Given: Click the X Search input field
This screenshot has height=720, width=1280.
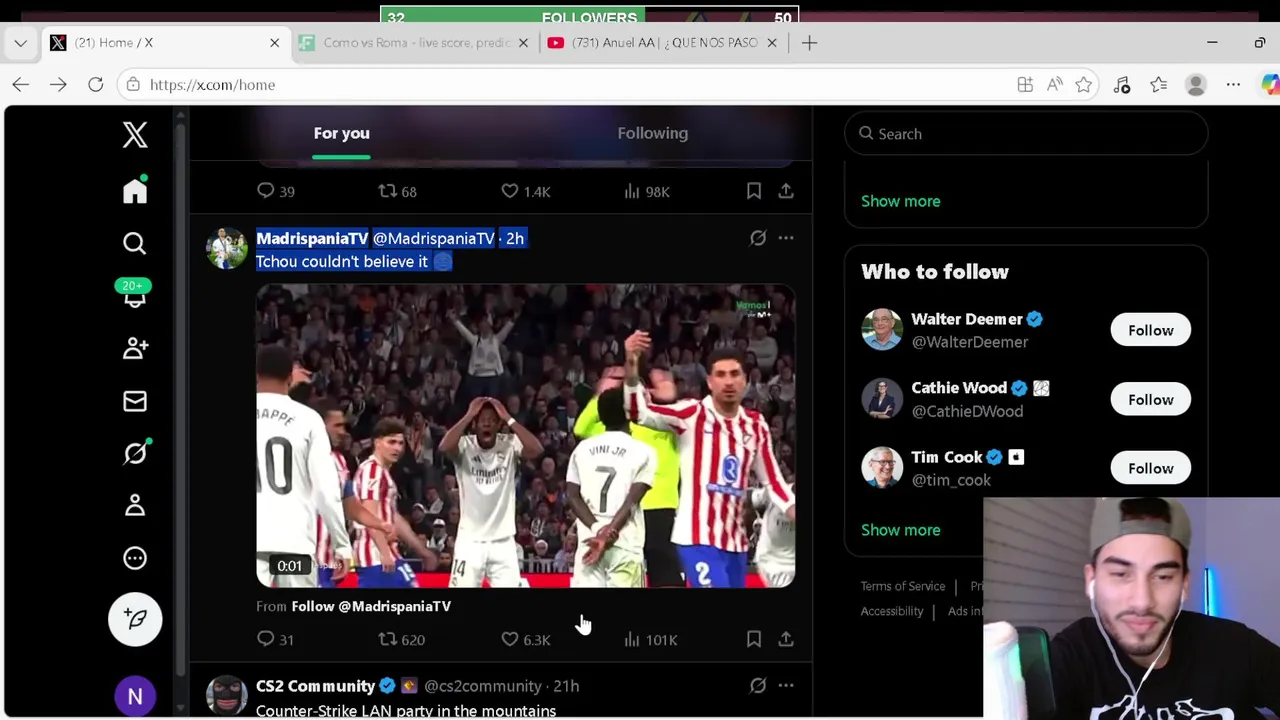Looking at the screenshot, I should 1026,134.
